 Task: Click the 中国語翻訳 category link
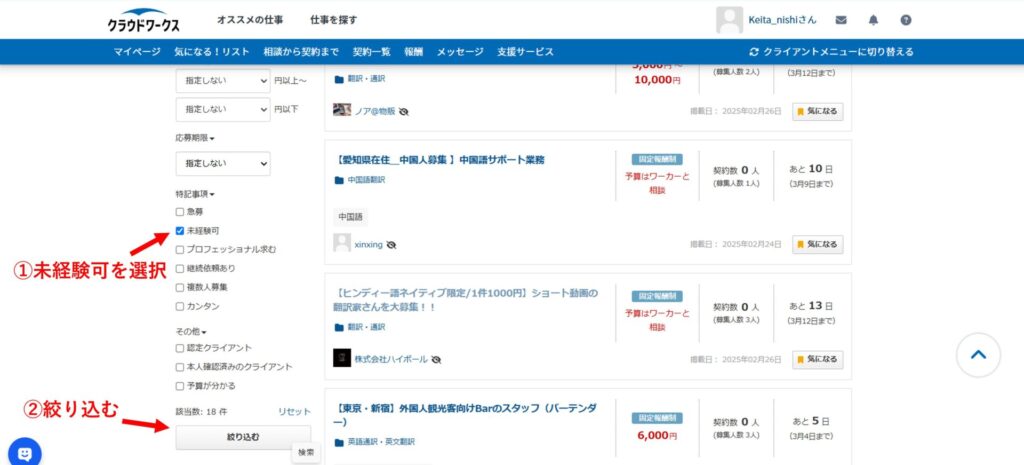366,180
